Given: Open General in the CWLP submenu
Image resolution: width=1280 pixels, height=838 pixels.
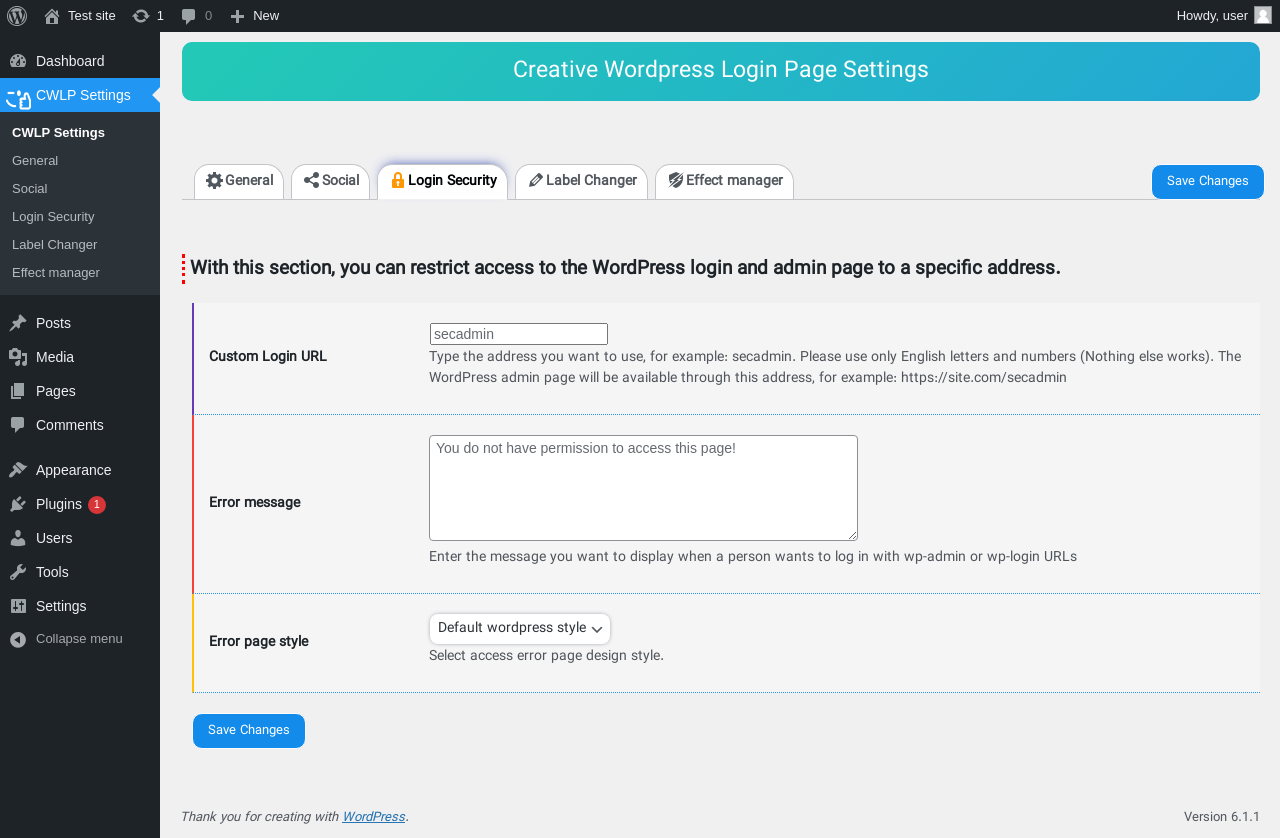Looking at the screenshot, I should [x=35, y=160].
